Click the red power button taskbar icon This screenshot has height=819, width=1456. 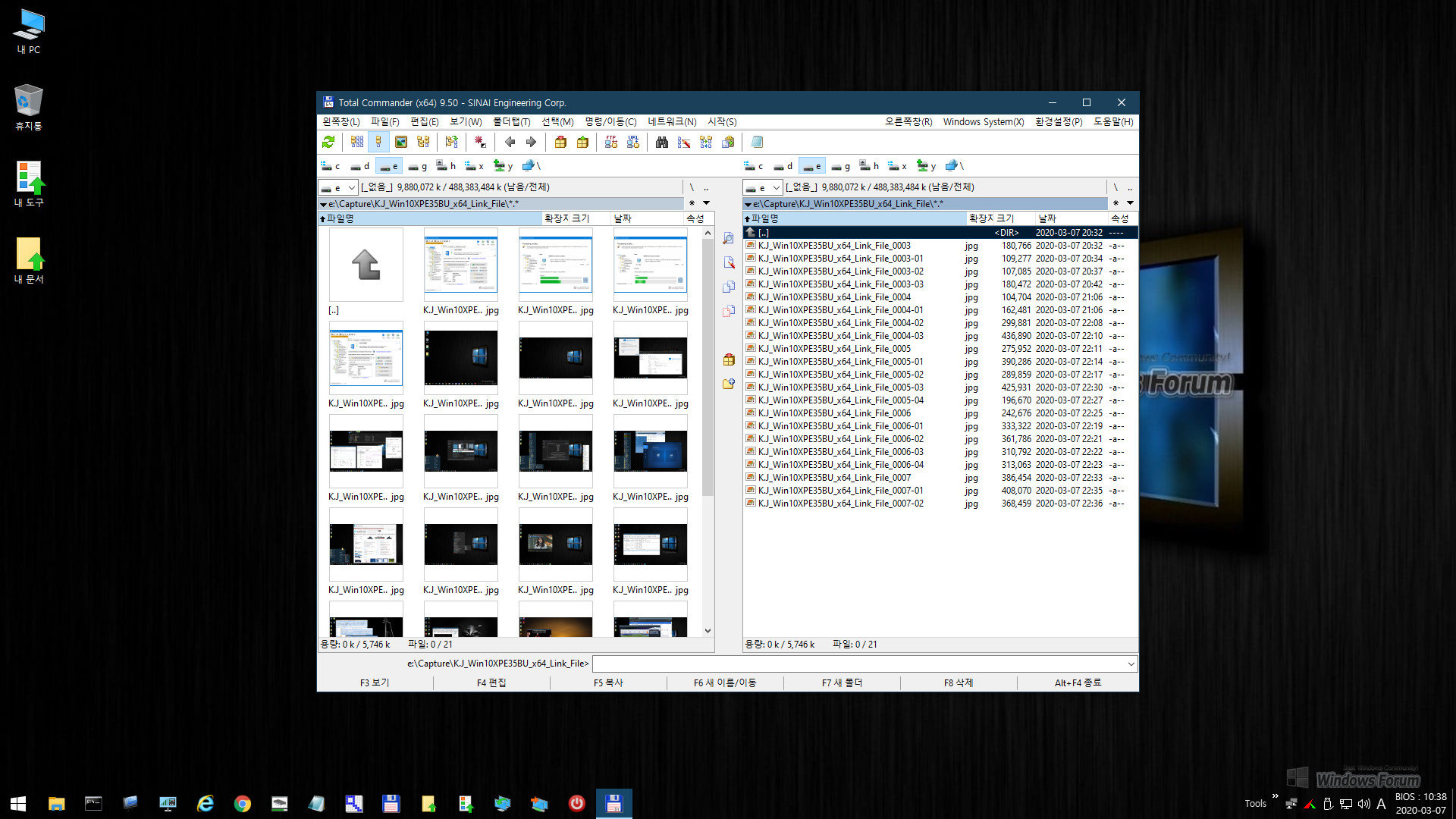tap(577, 803)
